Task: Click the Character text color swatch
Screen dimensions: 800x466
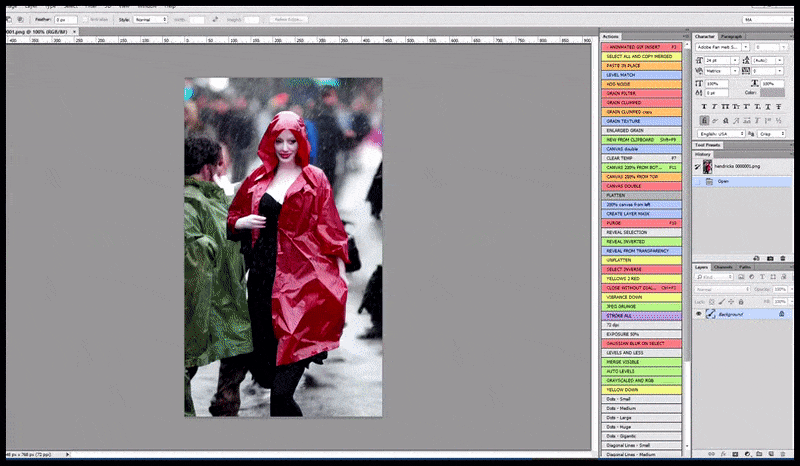Action: (773, 93)
